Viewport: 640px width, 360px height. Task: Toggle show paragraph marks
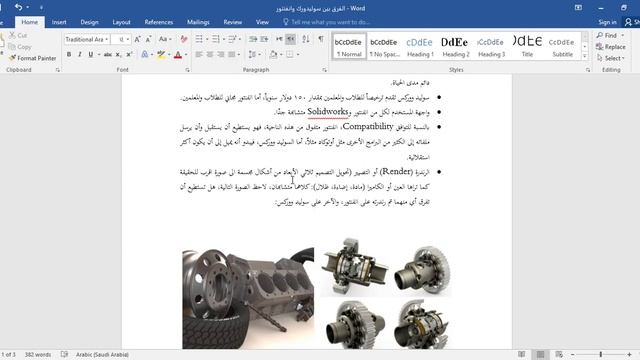tap(321, 39)
